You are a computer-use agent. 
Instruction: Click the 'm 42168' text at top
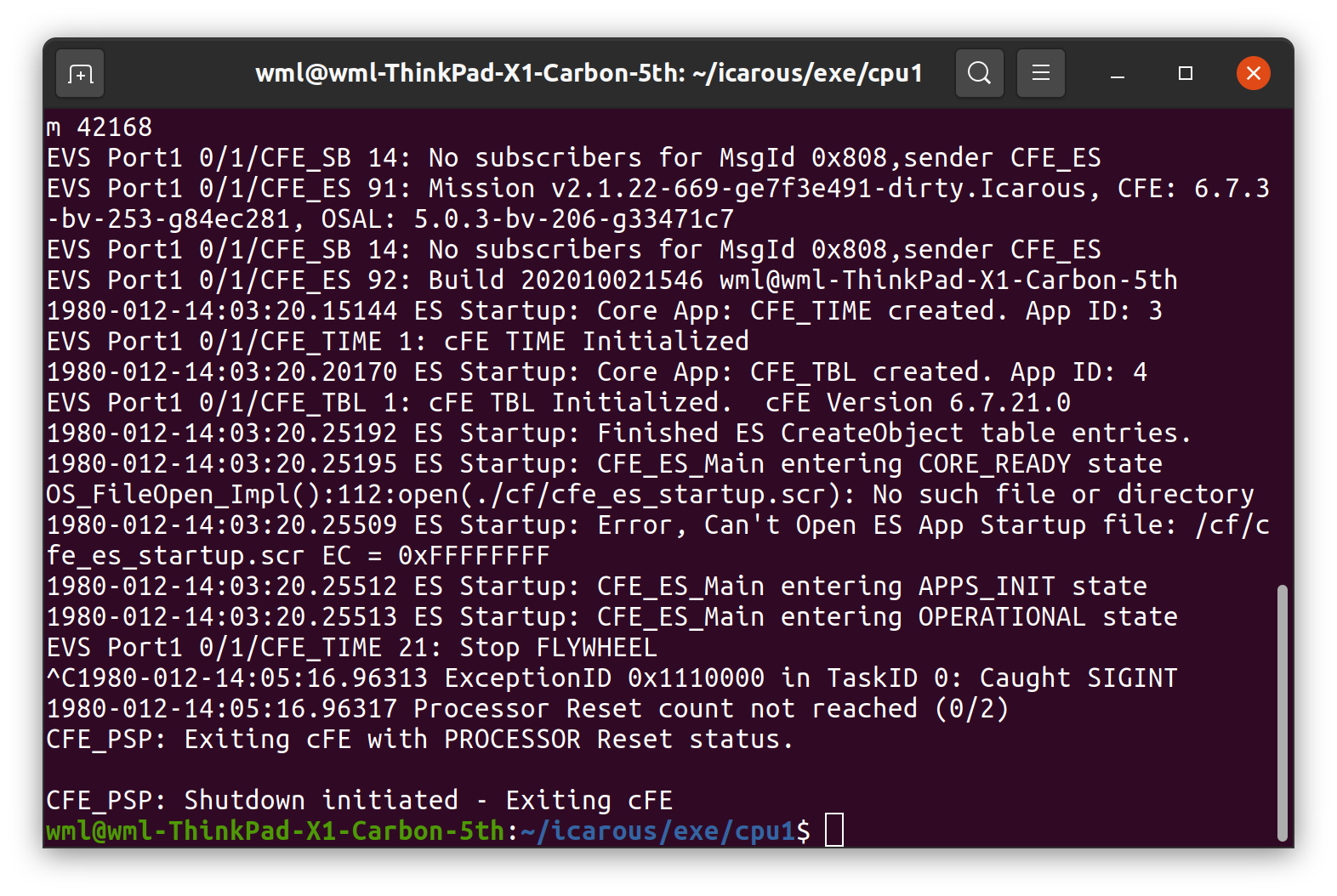pyautogui.click(x=99, y=127)
